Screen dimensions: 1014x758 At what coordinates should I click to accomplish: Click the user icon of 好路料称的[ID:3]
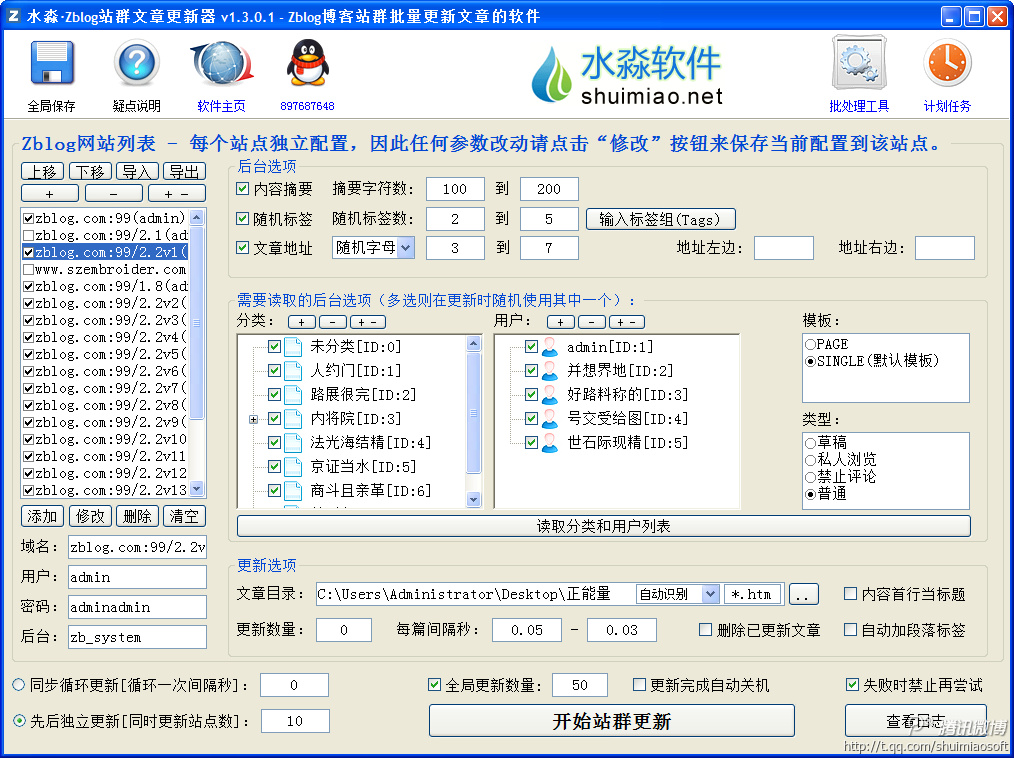550,395
